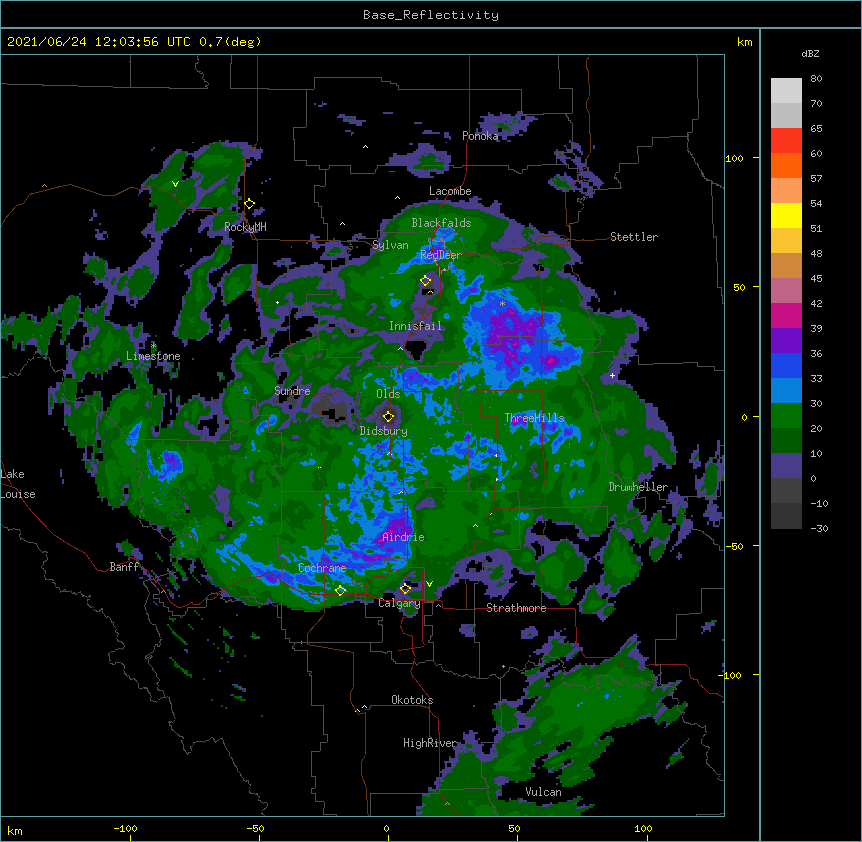This screenshot has width=862, height=842.
Task: Click the -30 dBZ value on legend
Action: tap(819, 528)
